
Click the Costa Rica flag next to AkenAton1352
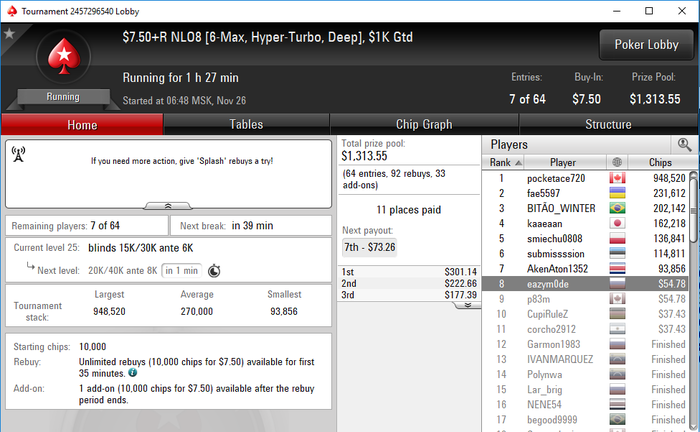click(x=617, y=269)
